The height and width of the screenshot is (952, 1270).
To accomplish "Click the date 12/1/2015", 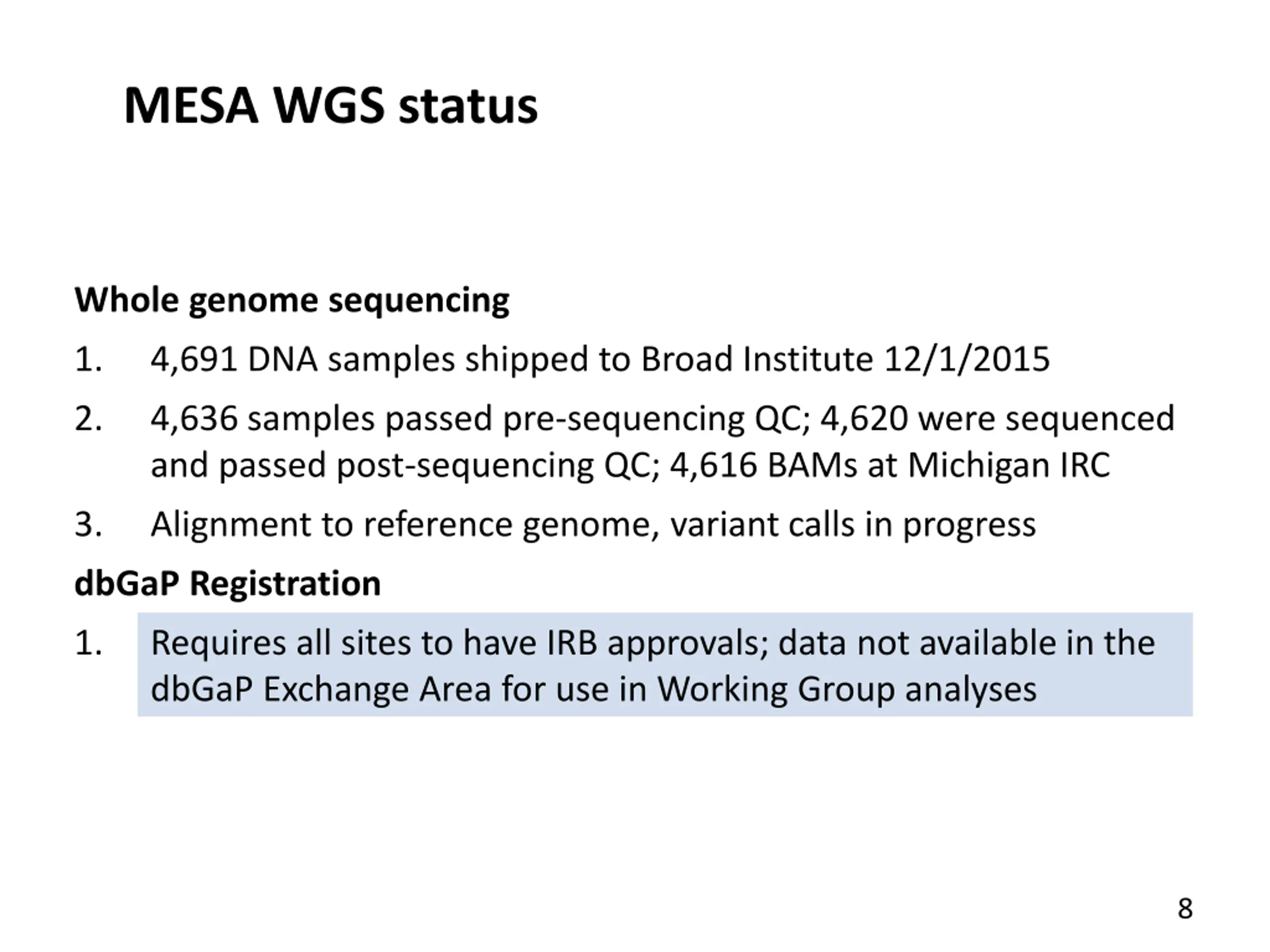I will click(x=967, y=360).
